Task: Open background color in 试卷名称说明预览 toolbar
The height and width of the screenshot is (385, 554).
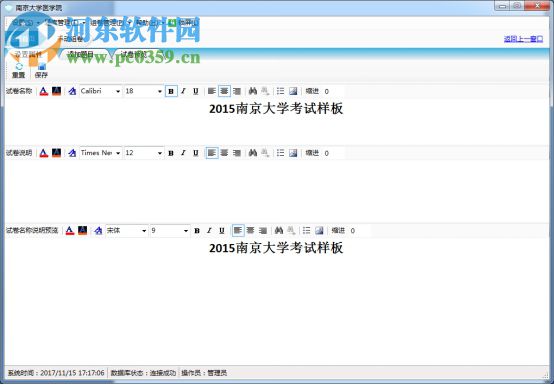Action: (x=83, y=231)
